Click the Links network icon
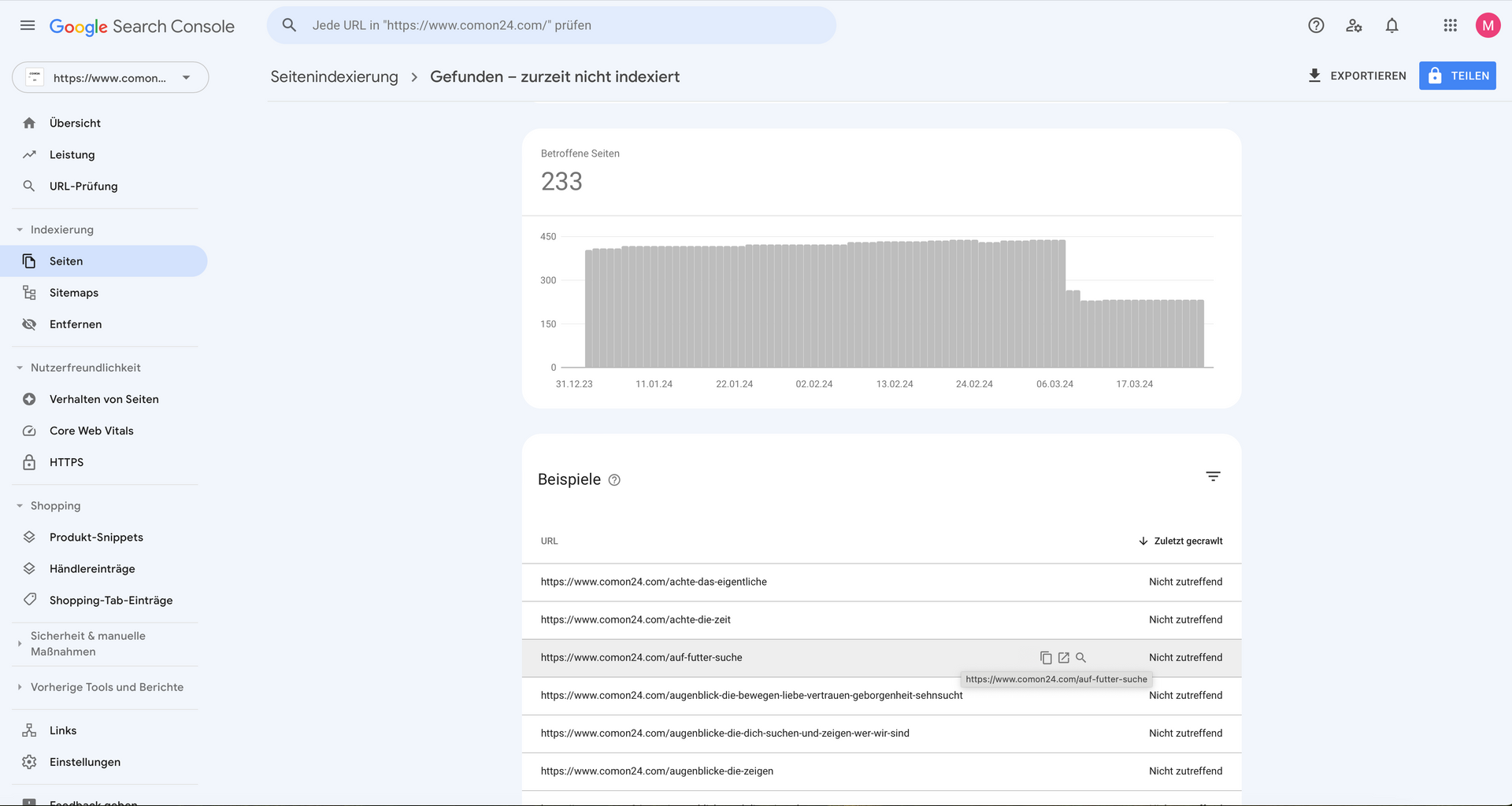The width and height of the screenshot is (1512, 806). point(29,730)
